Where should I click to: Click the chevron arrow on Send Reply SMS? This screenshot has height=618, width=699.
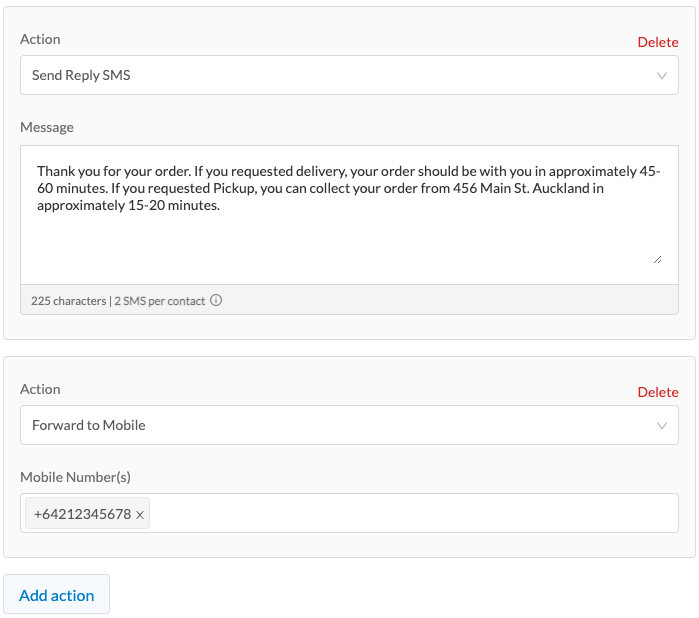662,75
